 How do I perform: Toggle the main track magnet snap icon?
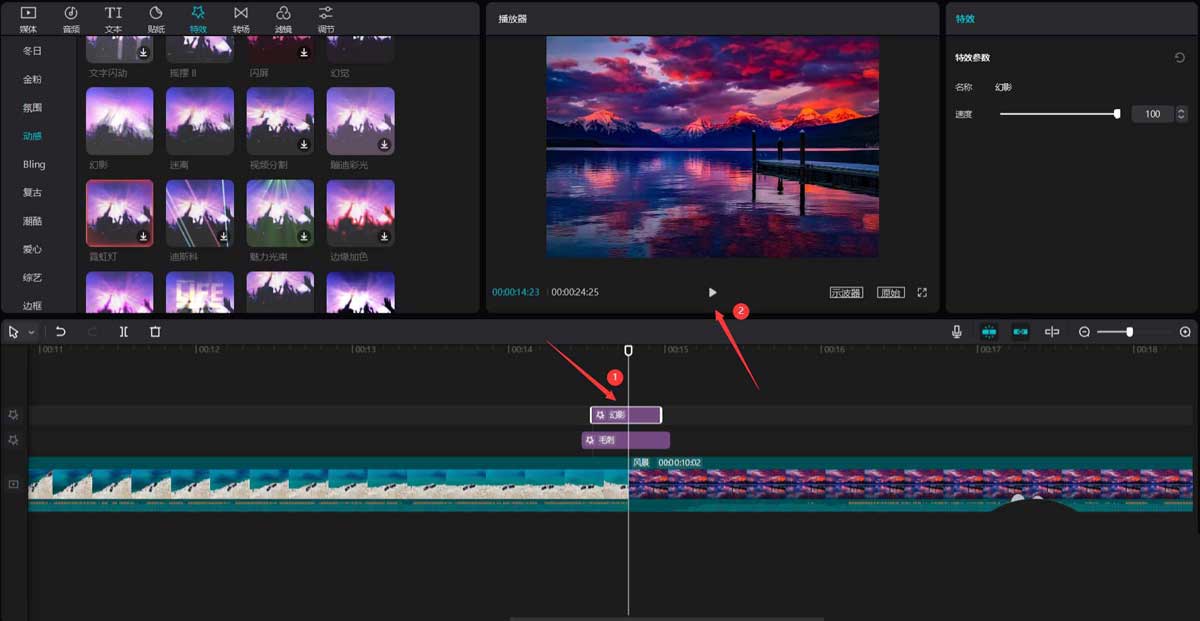pyautogui.click(x=989, y=332)
